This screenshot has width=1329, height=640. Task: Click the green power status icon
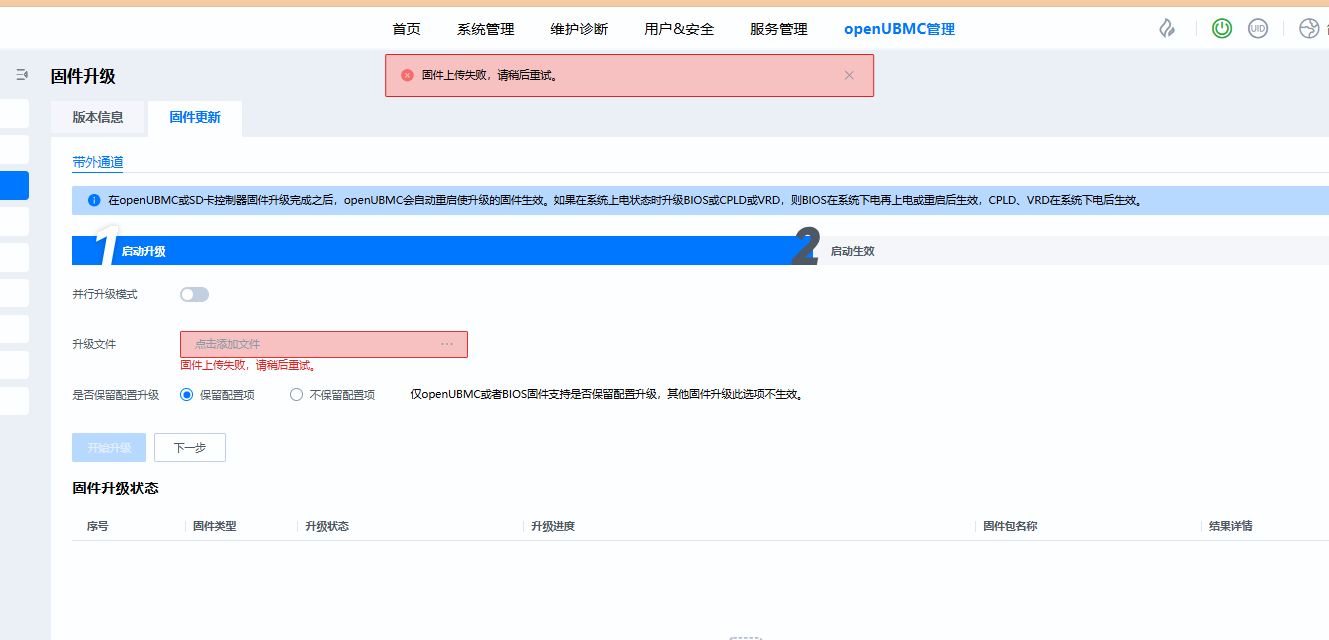(1222, 29)
